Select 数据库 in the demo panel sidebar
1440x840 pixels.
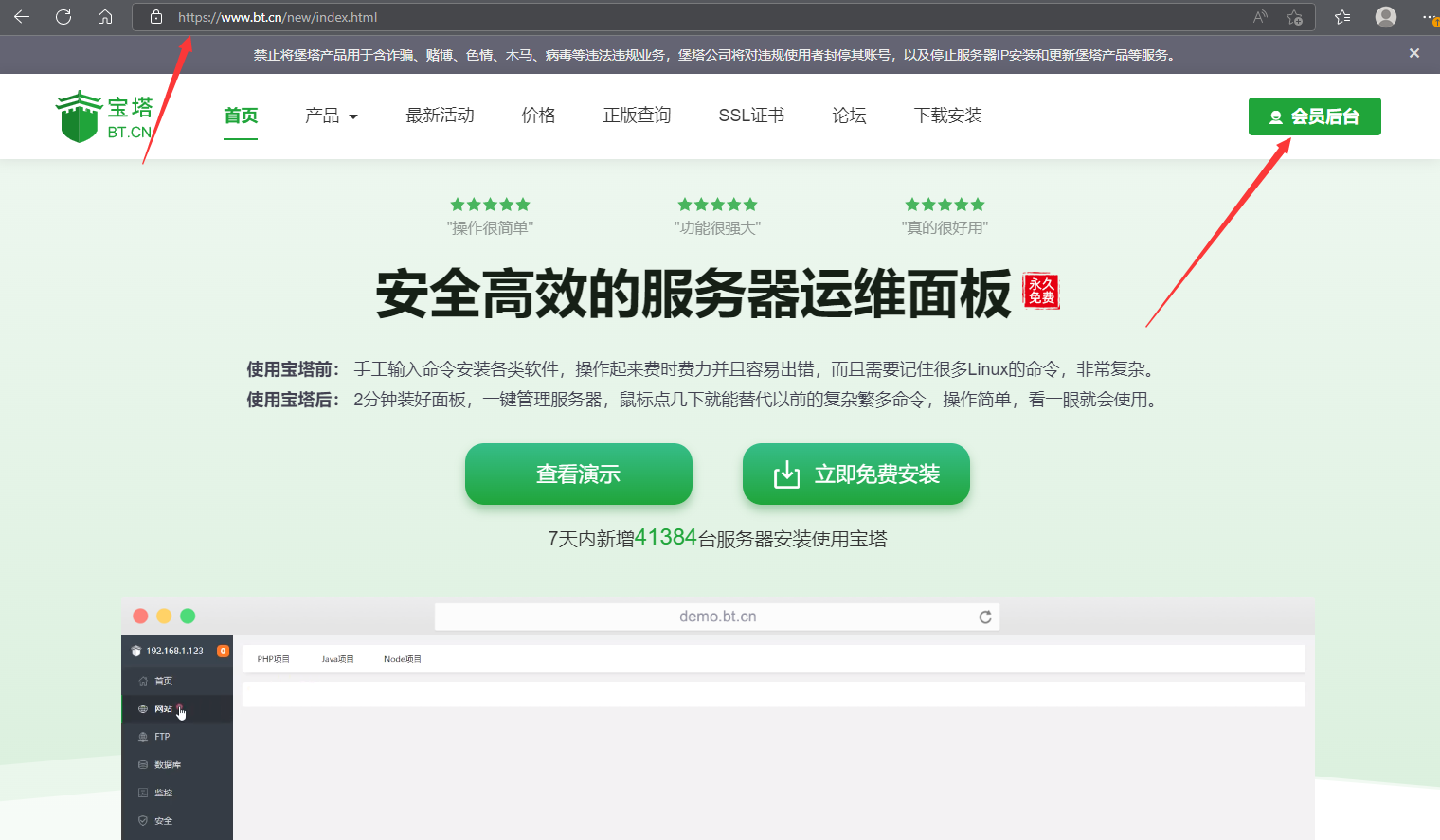[x=177, y=764]
